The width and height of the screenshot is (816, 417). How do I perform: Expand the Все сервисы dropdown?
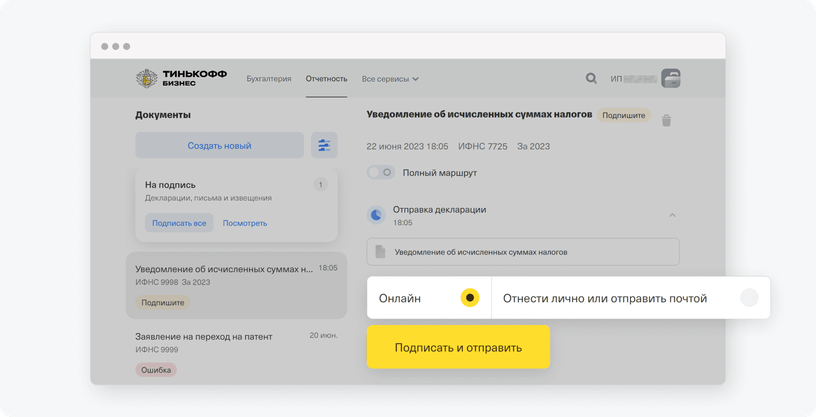[x=390, y=79]
